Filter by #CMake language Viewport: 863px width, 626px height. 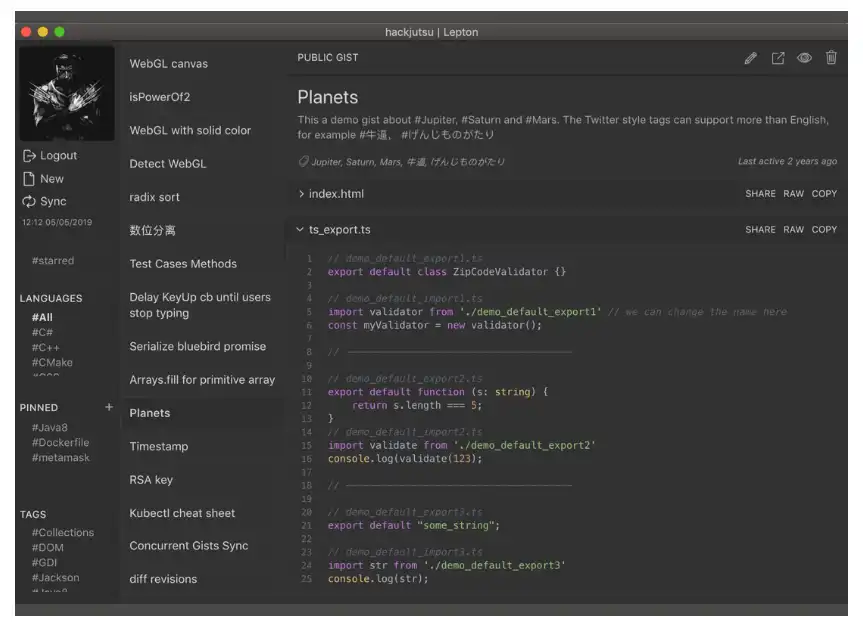[x=52, y=362]
